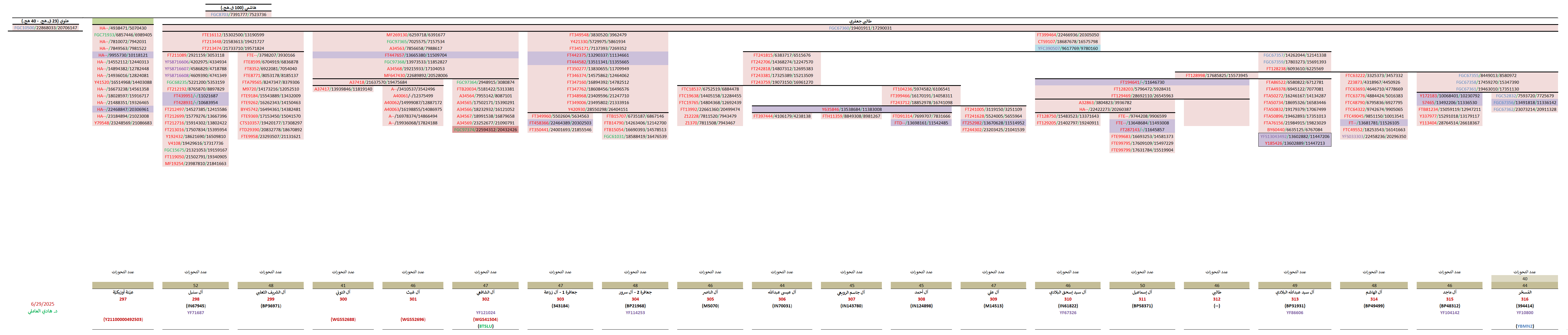Click the YFS8716606/4202975/4334934 entry
Screen dimensions: 1568x335
click(195, 62)
